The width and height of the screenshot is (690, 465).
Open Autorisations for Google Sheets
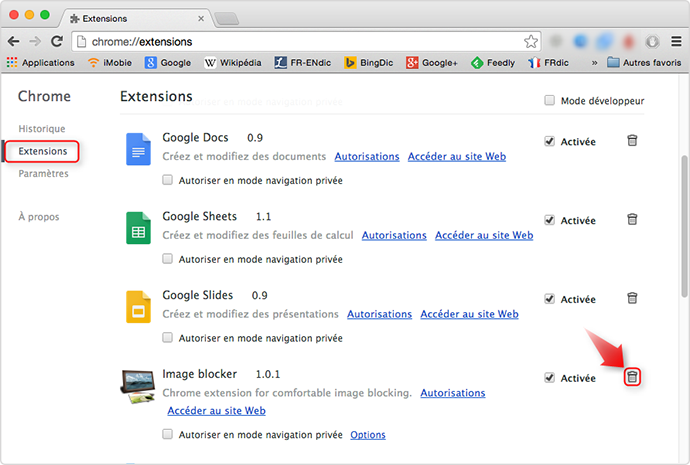pos(394,235)
